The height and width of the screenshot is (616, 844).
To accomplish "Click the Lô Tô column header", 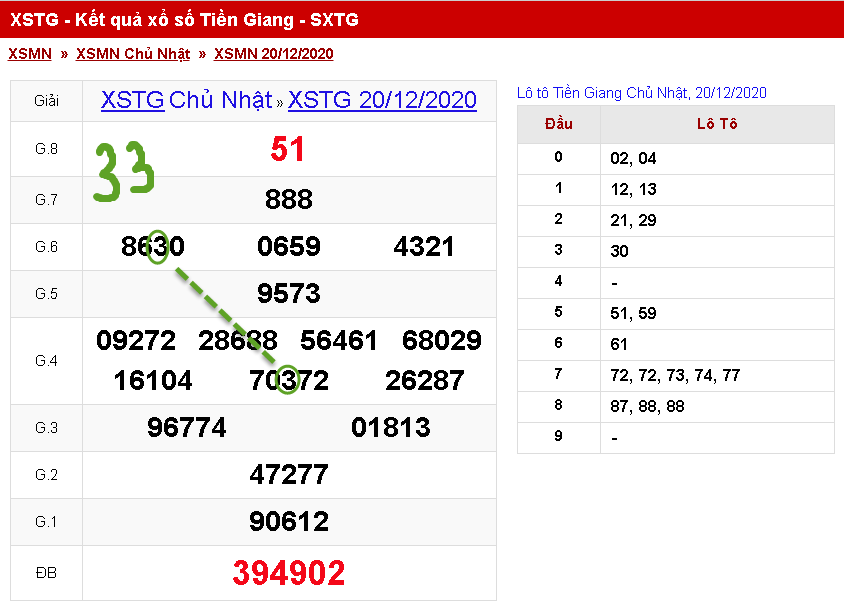I will click(x=717, y=124).
